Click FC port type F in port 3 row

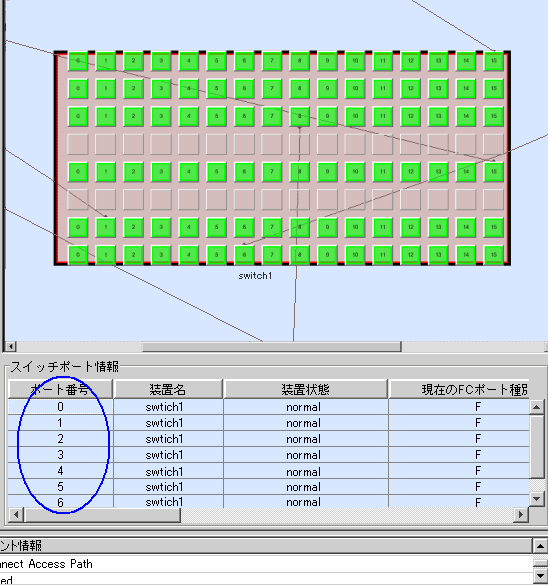478,455
